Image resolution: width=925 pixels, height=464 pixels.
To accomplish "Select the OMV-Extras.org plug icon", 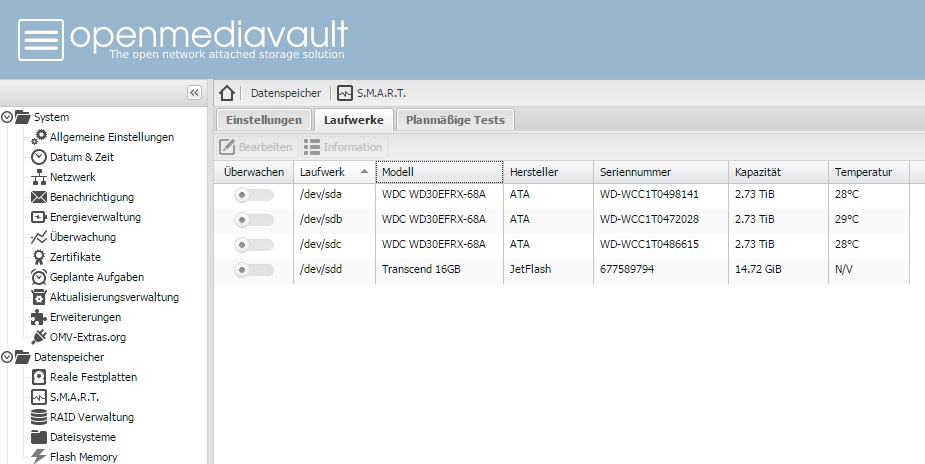I will [x=39, y=337].
